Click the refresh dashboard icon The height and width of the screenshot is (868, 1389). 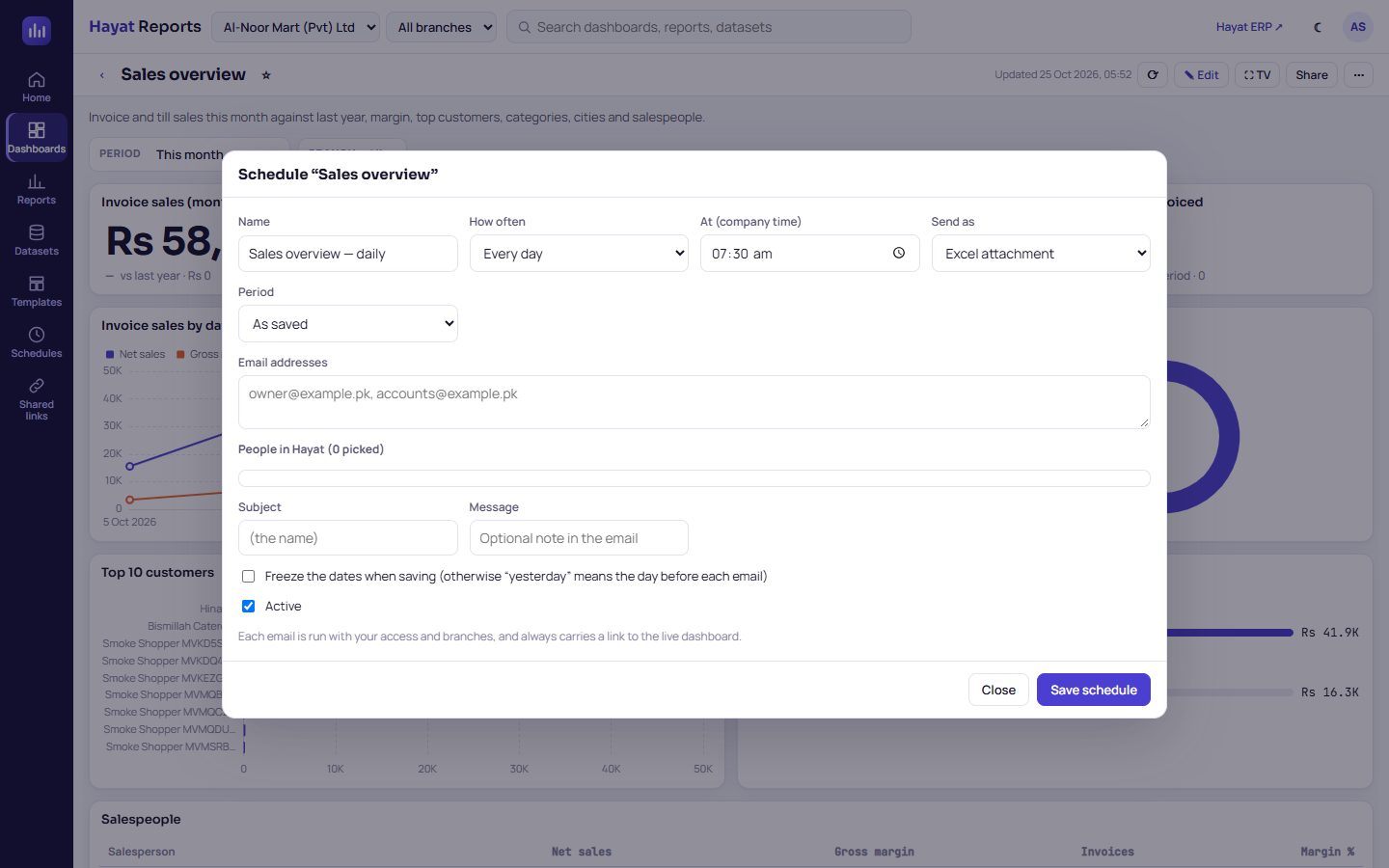[x=1153, y=74]
